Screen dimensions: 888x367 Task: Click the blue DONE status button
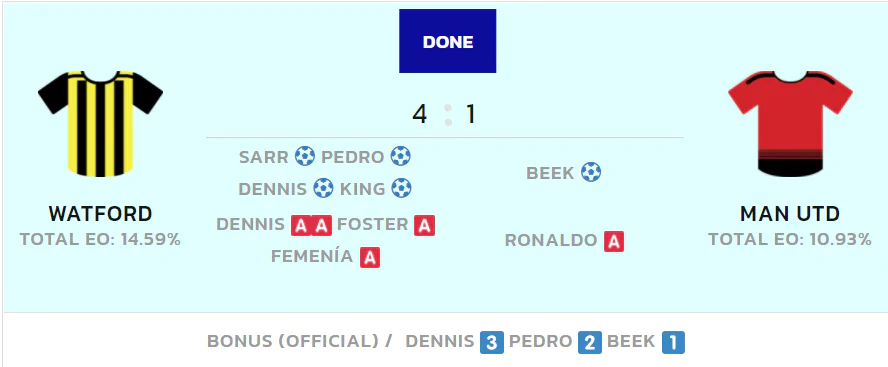click(x=447, y=41)
